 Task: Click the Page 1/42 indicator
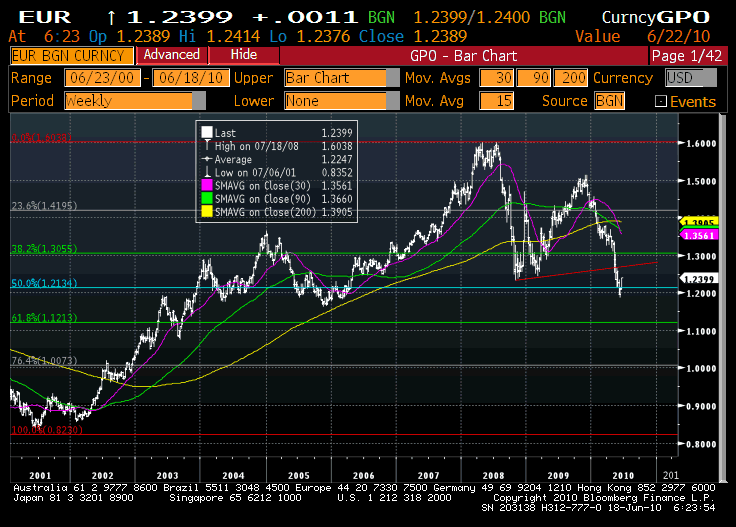(x=687, y=56)
